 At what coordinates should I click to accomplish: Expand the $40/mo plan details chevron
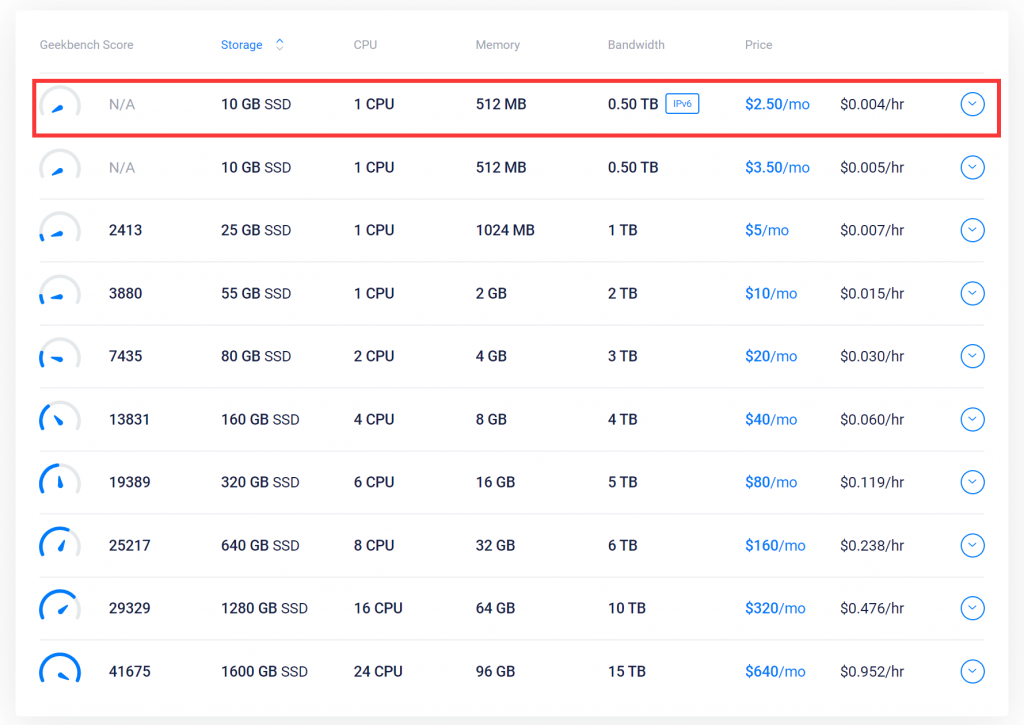coord(972,419)
